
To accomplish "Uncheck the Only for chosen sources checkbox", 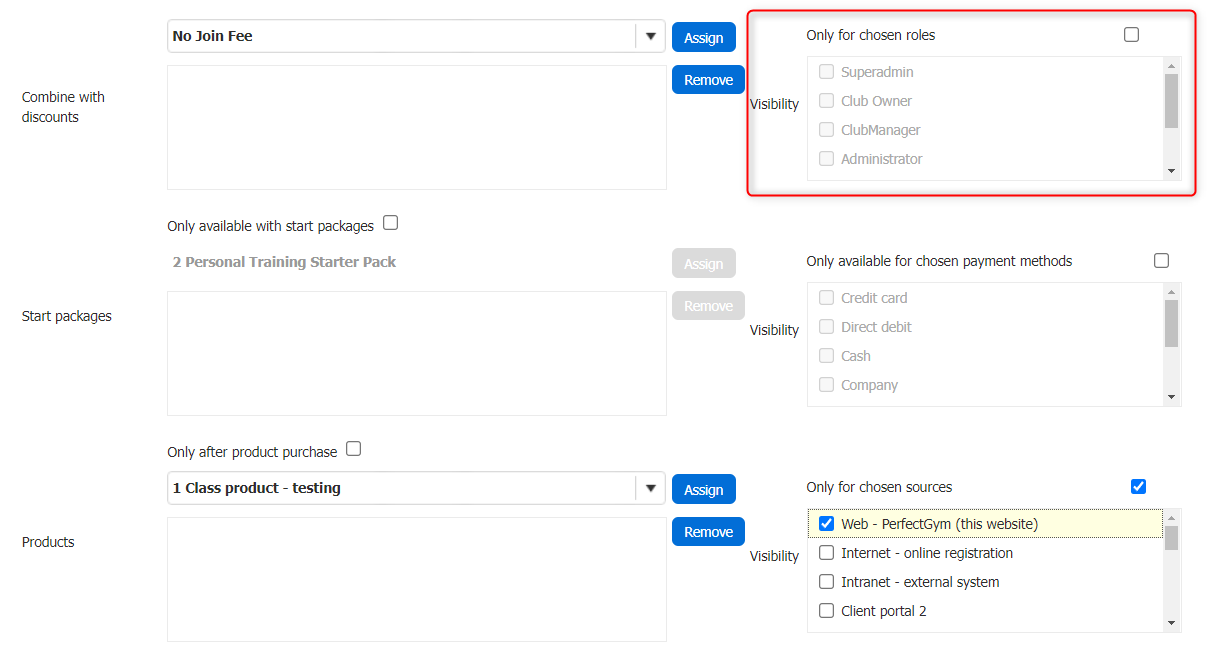I will pos(1138,487).
